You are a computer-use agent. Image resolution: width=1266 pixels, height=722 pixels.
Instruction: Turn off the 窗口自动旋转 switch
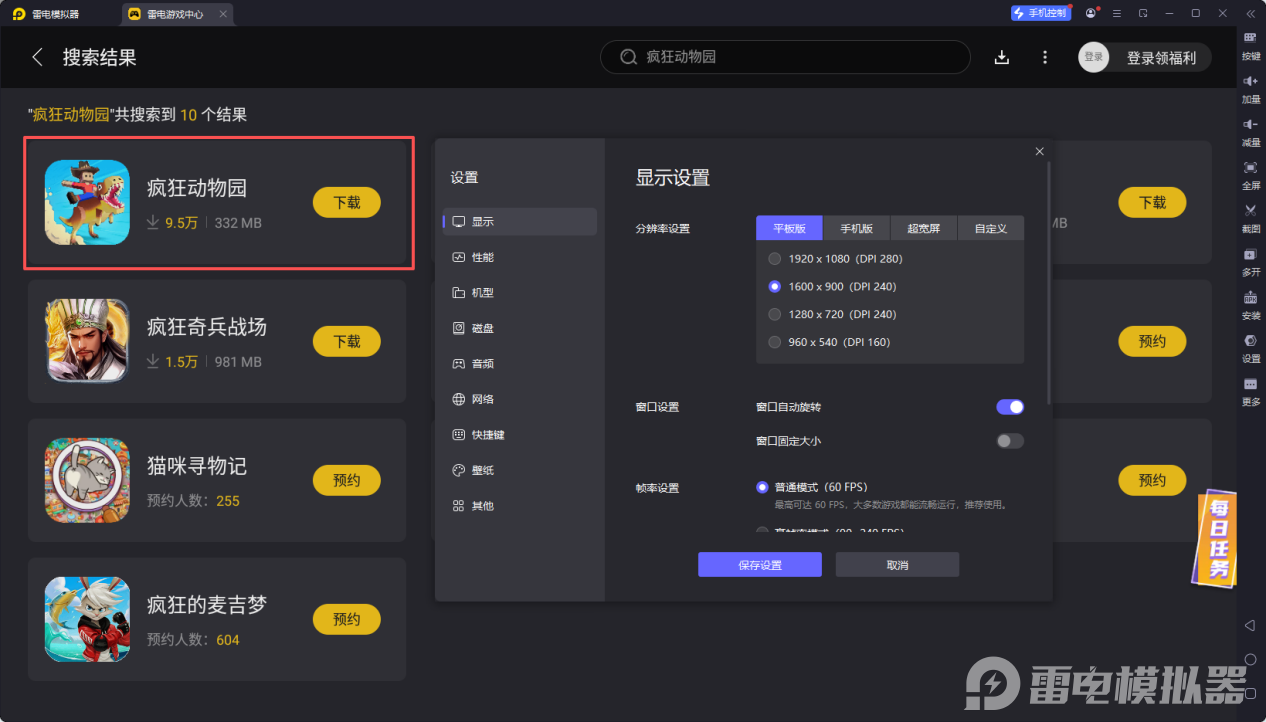(x=1010, y=407)
